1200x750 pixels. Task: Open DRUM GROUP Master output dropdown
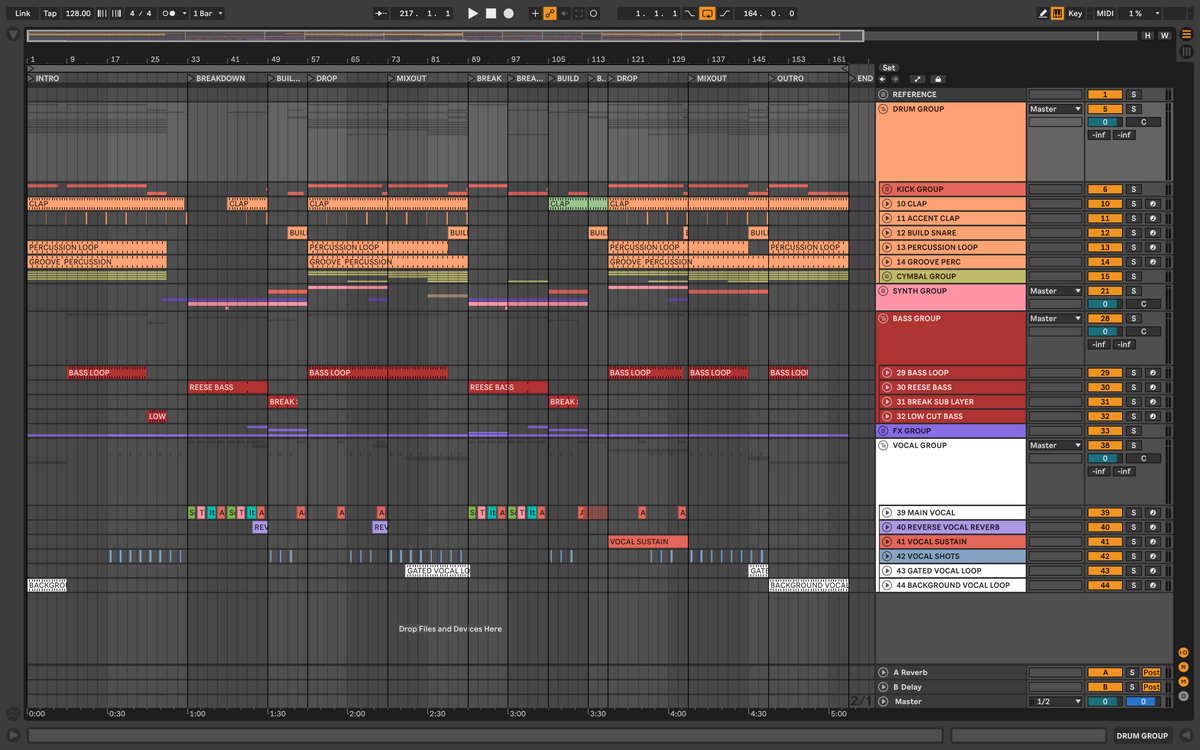pos(1056,109)
